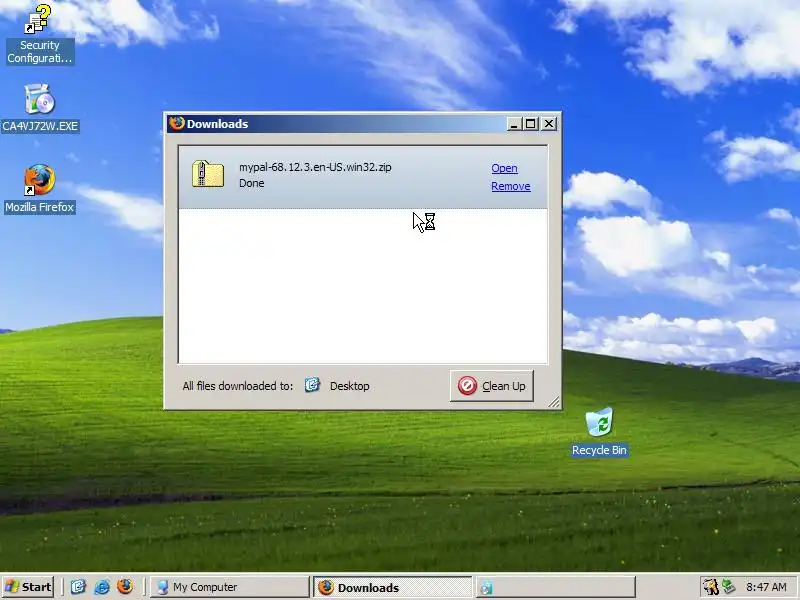The image size is (800, 600).
Task: Show desktop from the Quick Launch bar
Action: 78,587
